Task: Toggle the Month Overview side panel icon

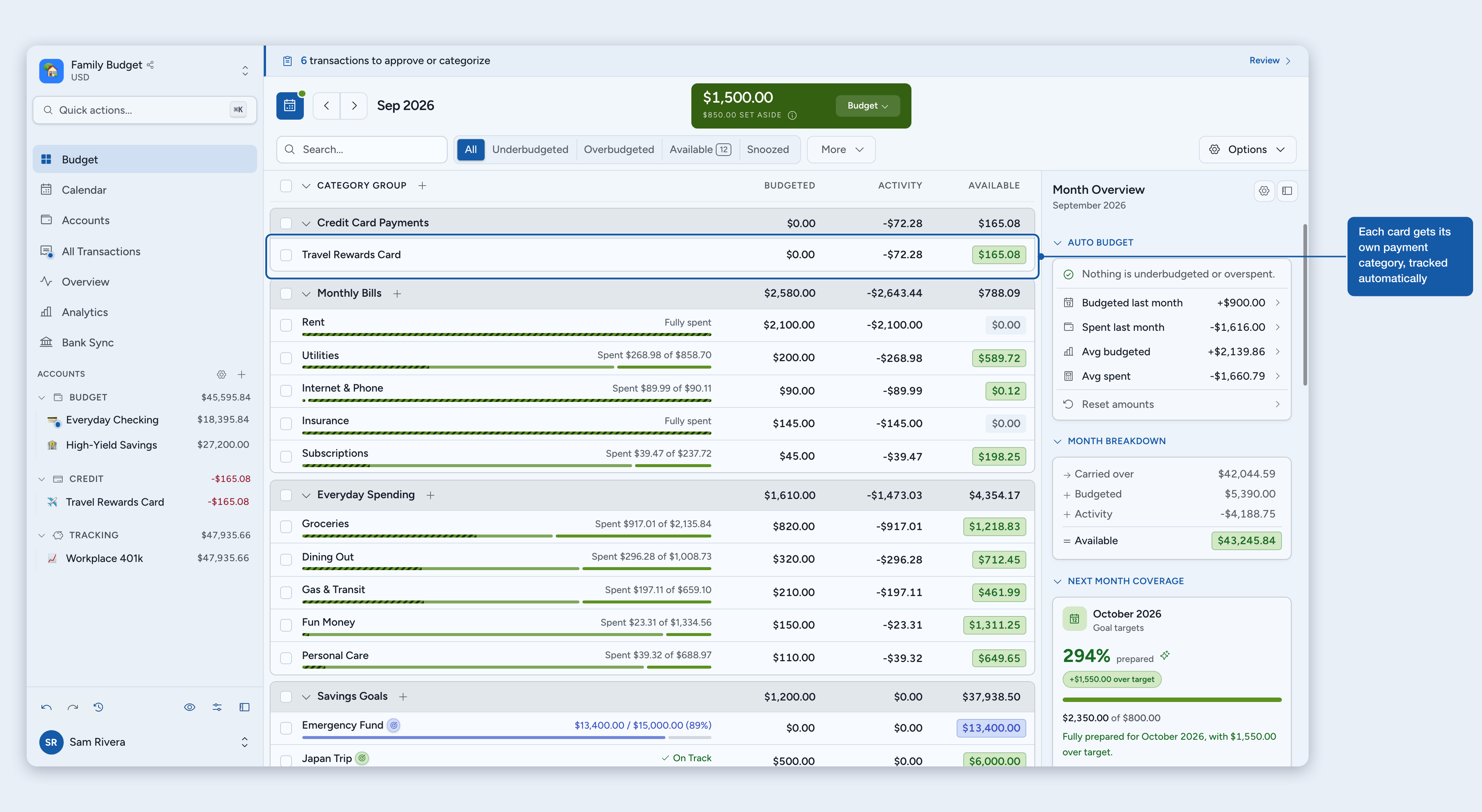Action: (1287, 191)
